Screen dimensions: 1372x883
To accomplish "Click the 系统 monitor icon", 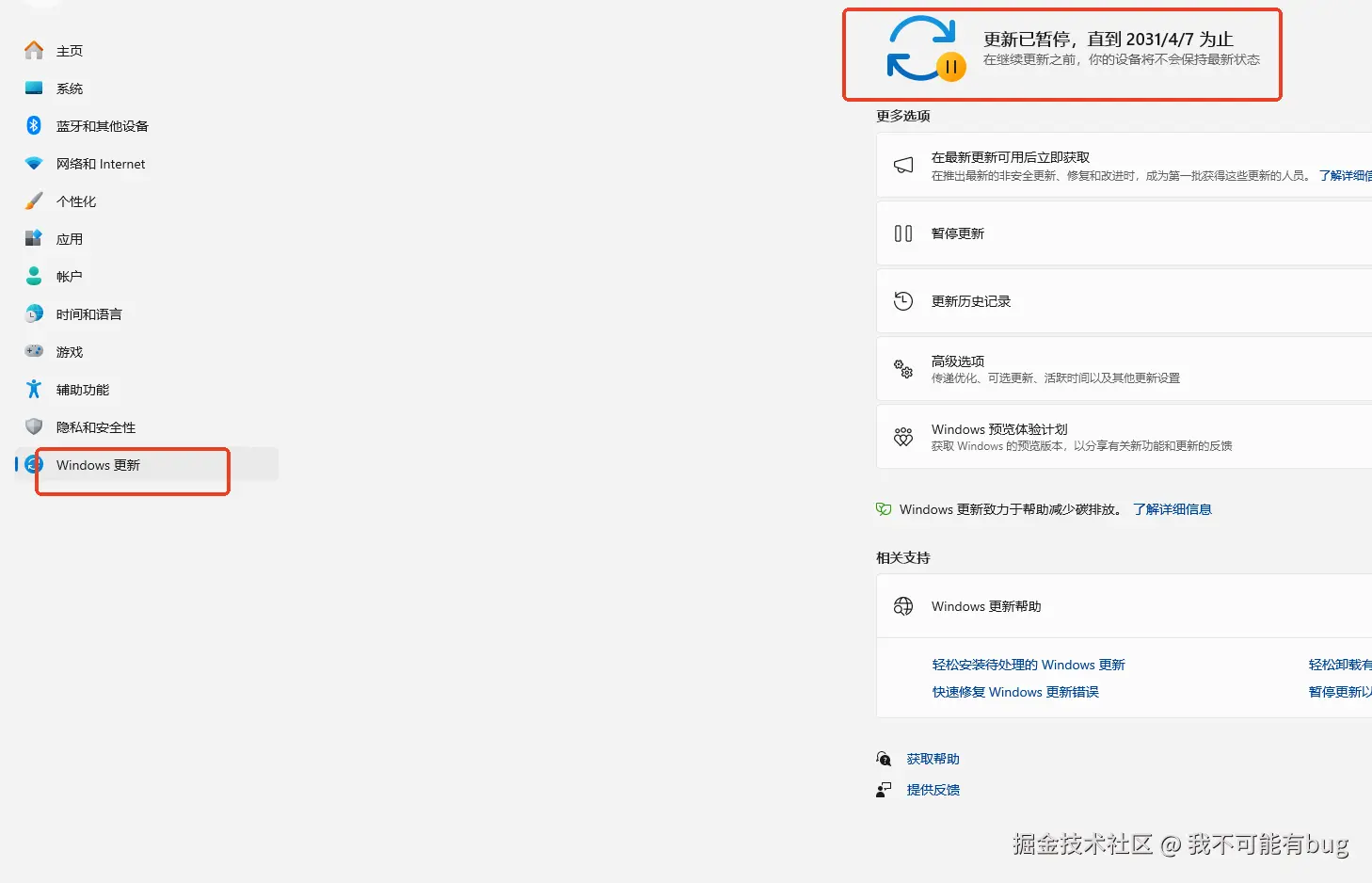I will tap(34, 88).
